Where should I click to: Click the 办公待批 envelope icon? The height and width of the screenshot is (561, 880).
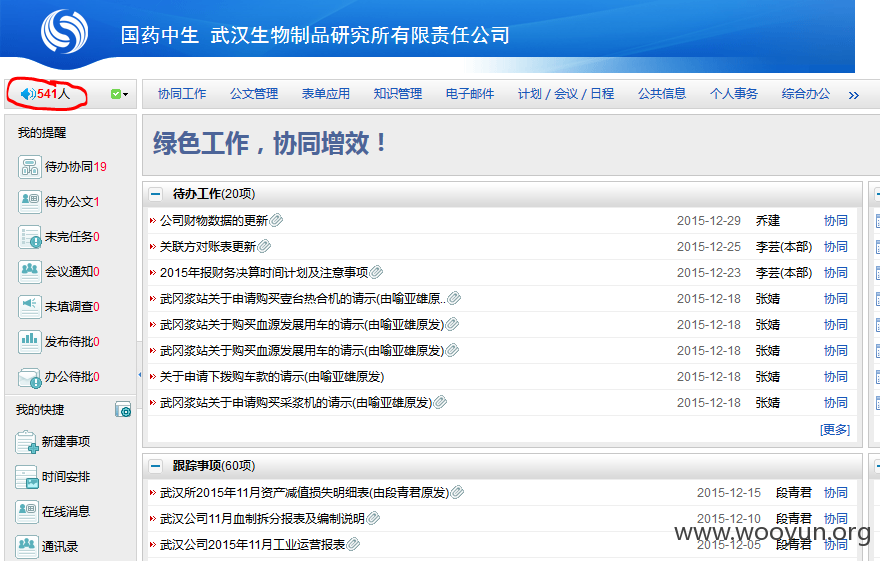[x=29, y=377]
